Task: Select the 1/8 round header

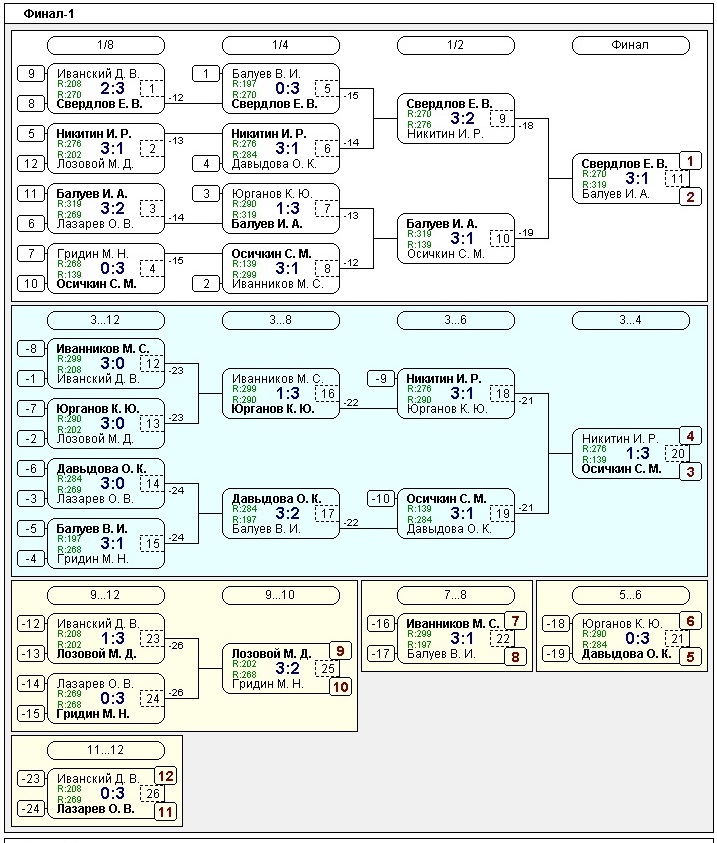Action: (x=105, y=45)
